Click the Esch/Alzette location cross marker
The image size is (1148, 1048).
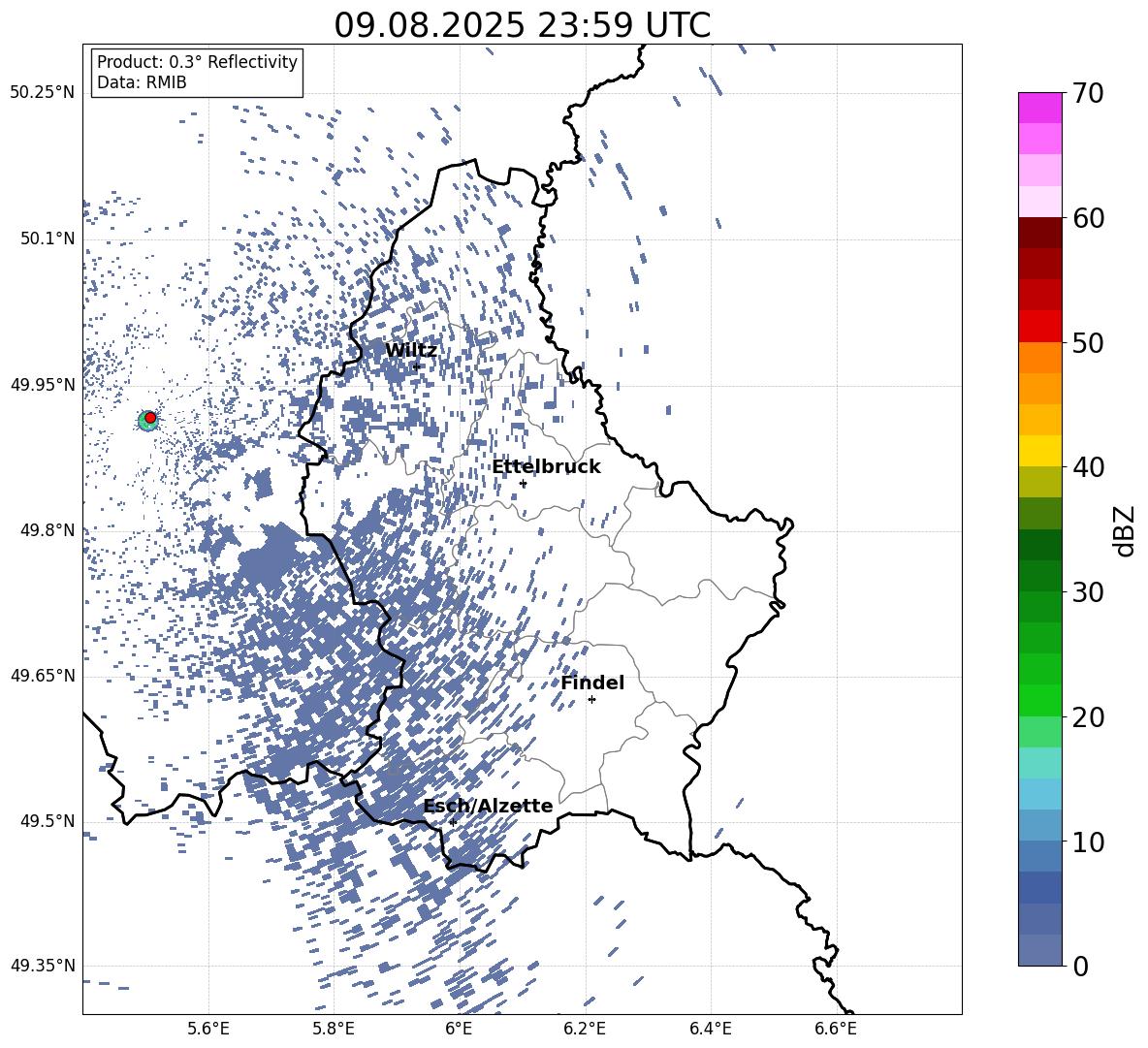(453, 822)
